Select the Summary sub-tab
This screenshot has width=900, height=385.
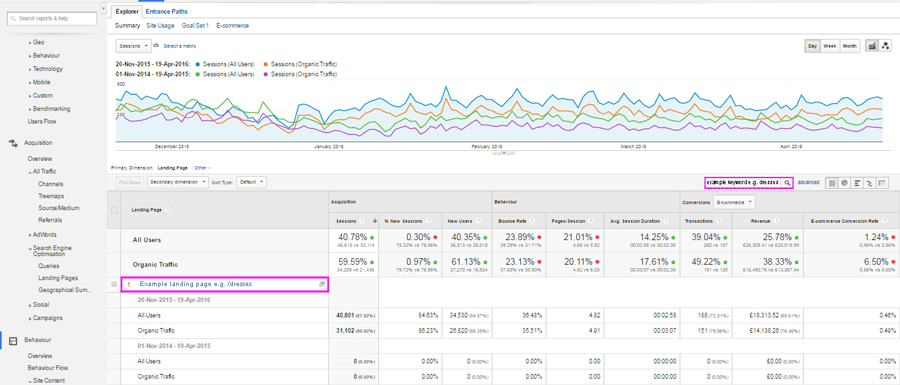coord(127,26)
